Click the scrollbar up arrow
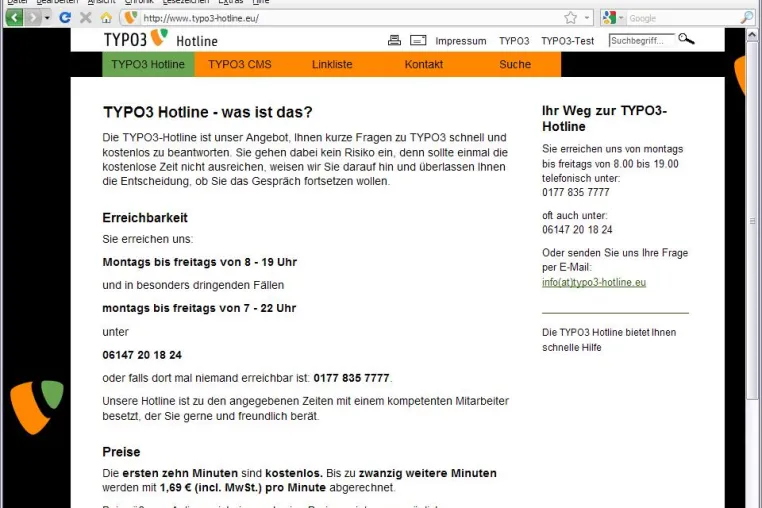762x508 pixels. pos(752,35)
